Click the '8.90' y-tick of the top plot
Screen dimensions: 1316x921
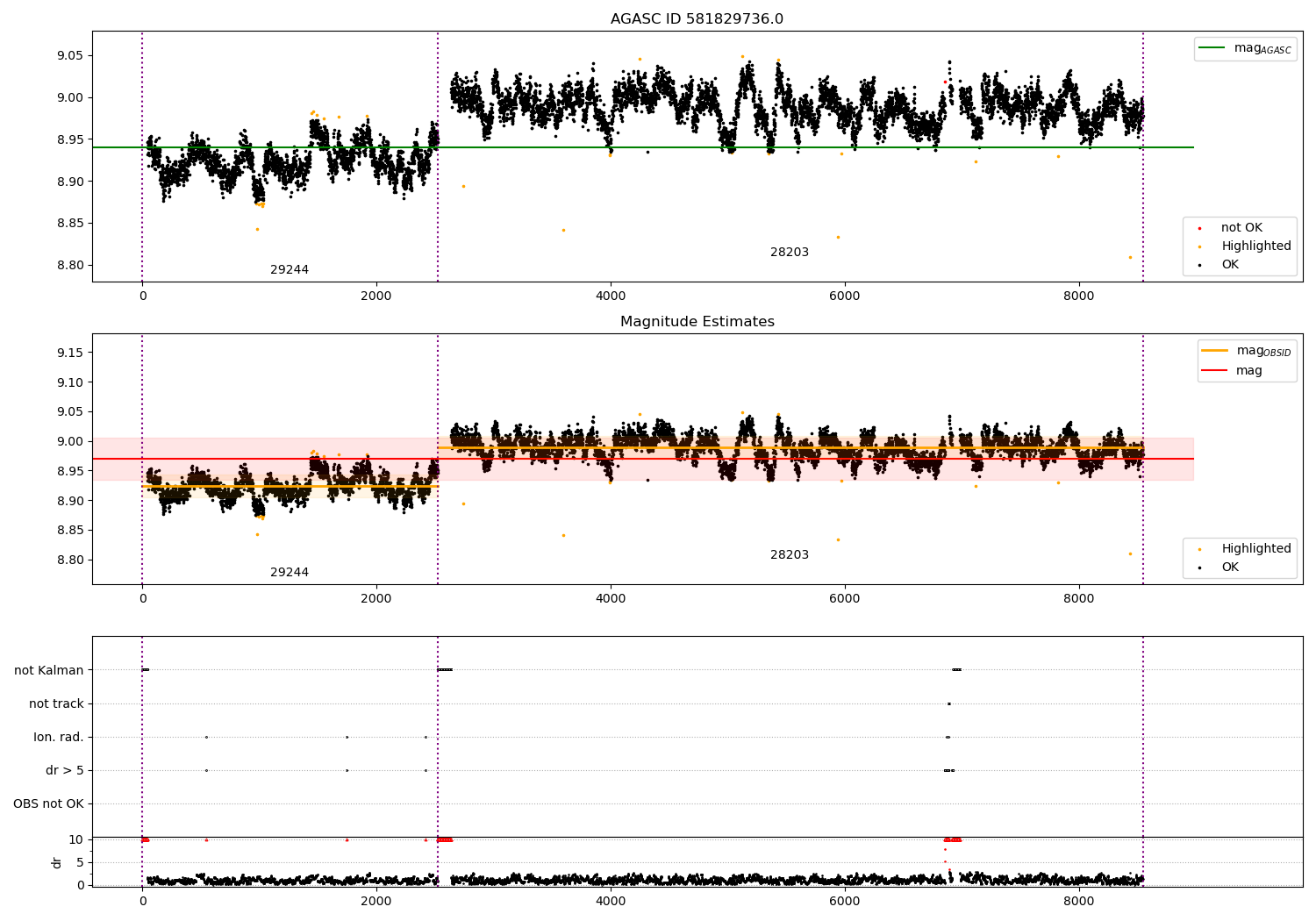pyautogui.click(x=69, y=182)
